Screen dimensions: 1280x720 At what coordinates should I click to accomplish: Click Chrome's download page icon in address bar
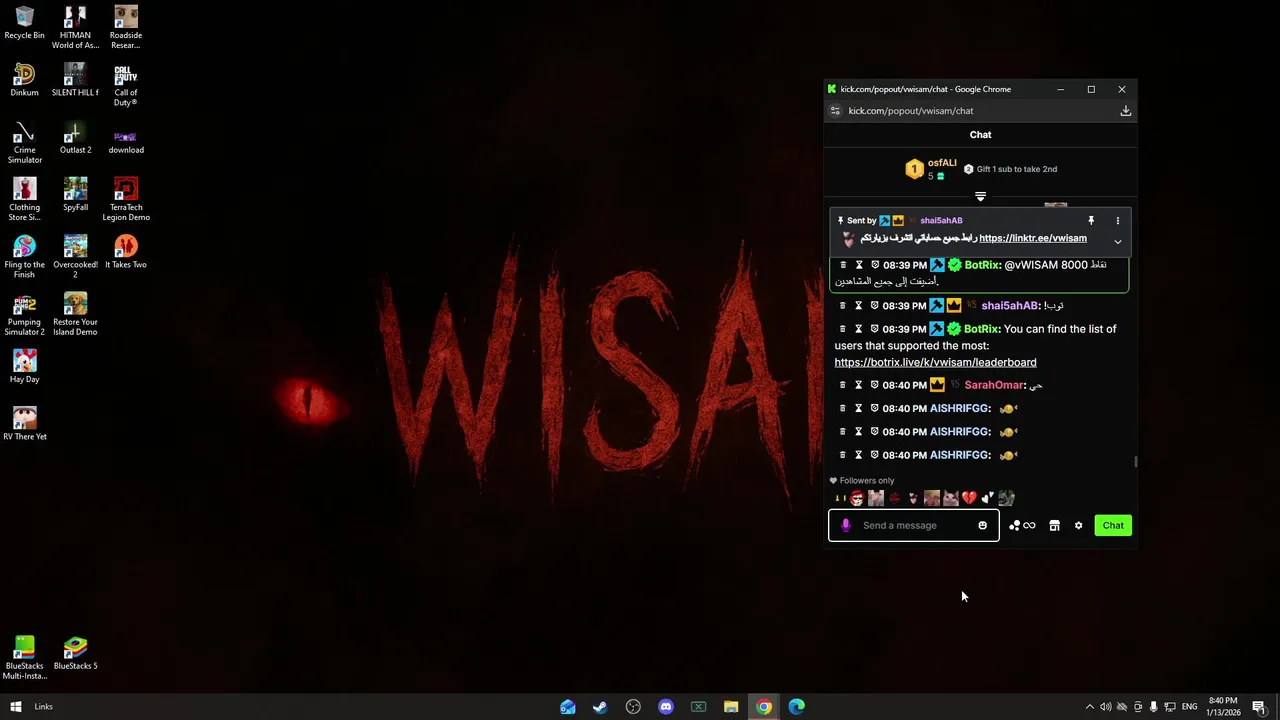click(x=1125, y=111)
